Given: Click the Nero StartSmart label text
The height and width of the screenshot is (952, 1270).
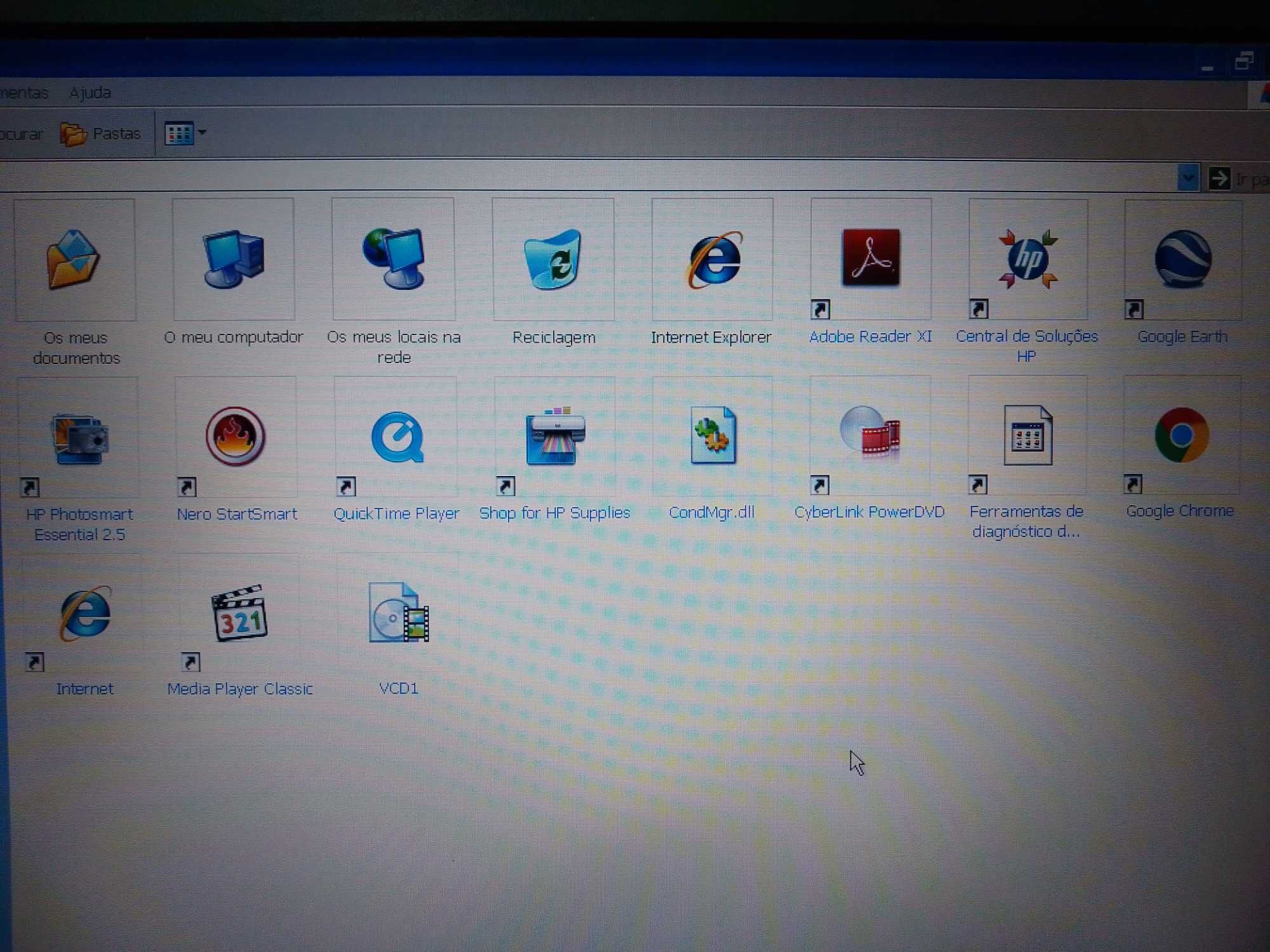Looking at the screenshot, I should [237, 514].
